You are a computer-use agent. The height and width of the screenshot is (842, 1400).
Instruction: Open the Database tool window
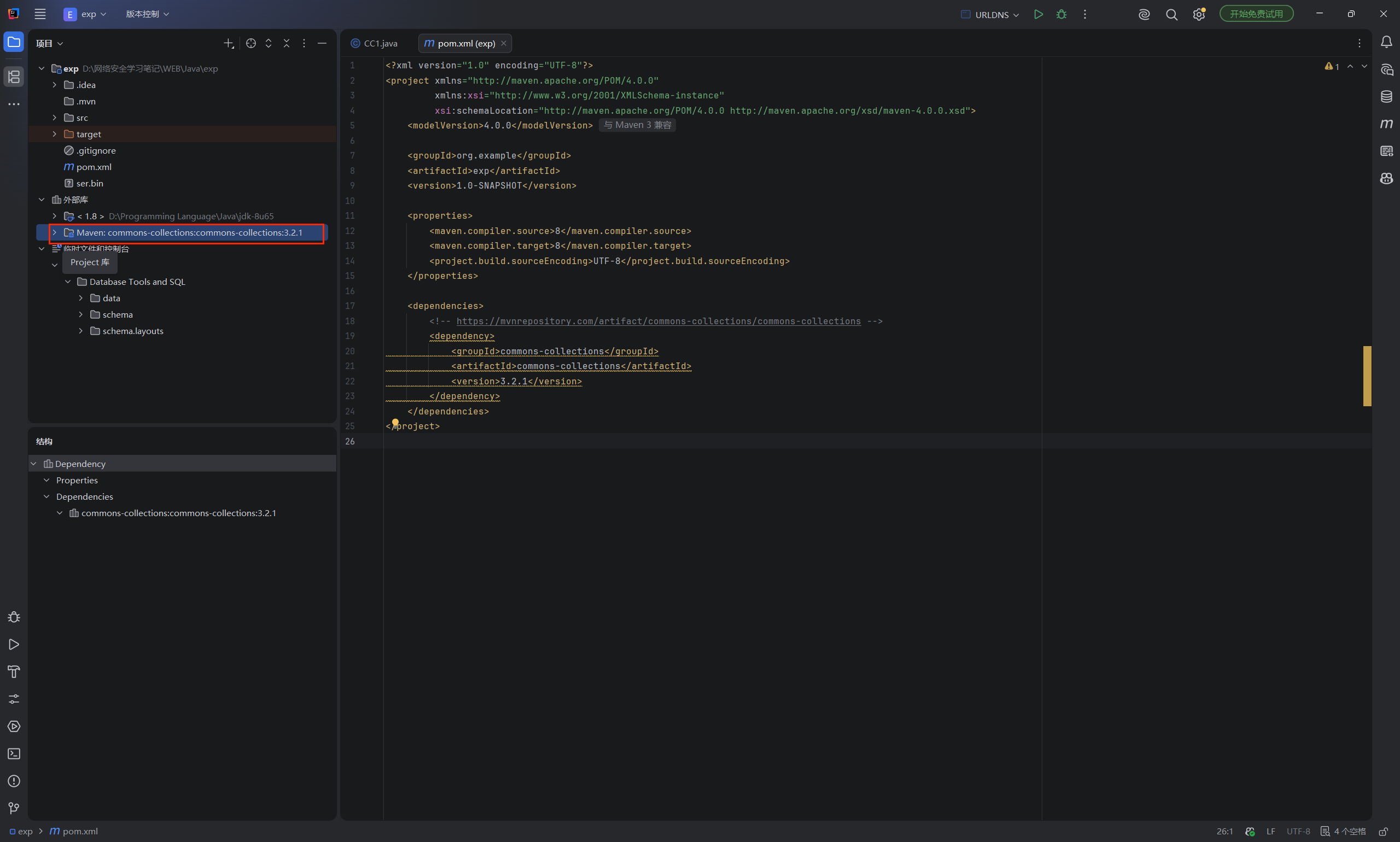[1386, 96]
